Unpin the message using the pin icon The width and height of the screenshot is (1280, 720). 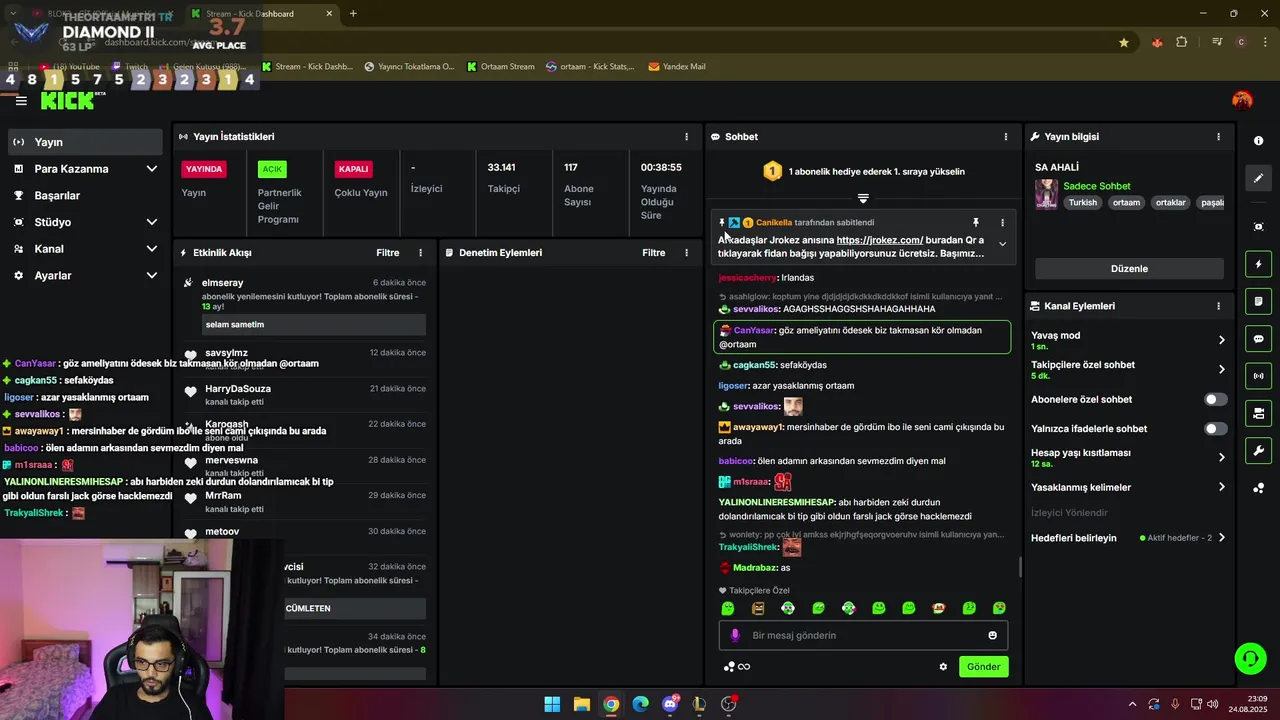976,222
